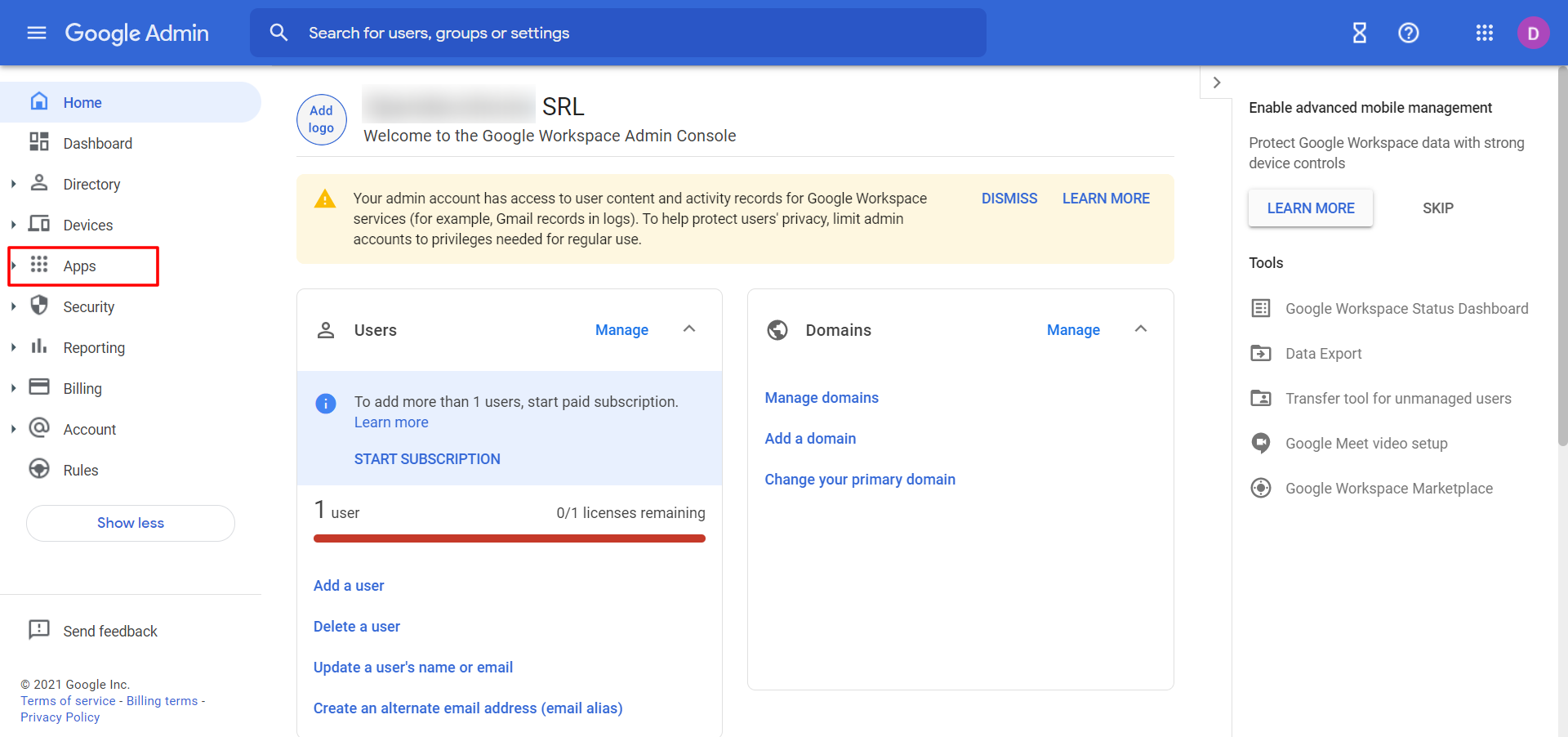Click the Show less button
The image size is (1568, 737).
131,523
